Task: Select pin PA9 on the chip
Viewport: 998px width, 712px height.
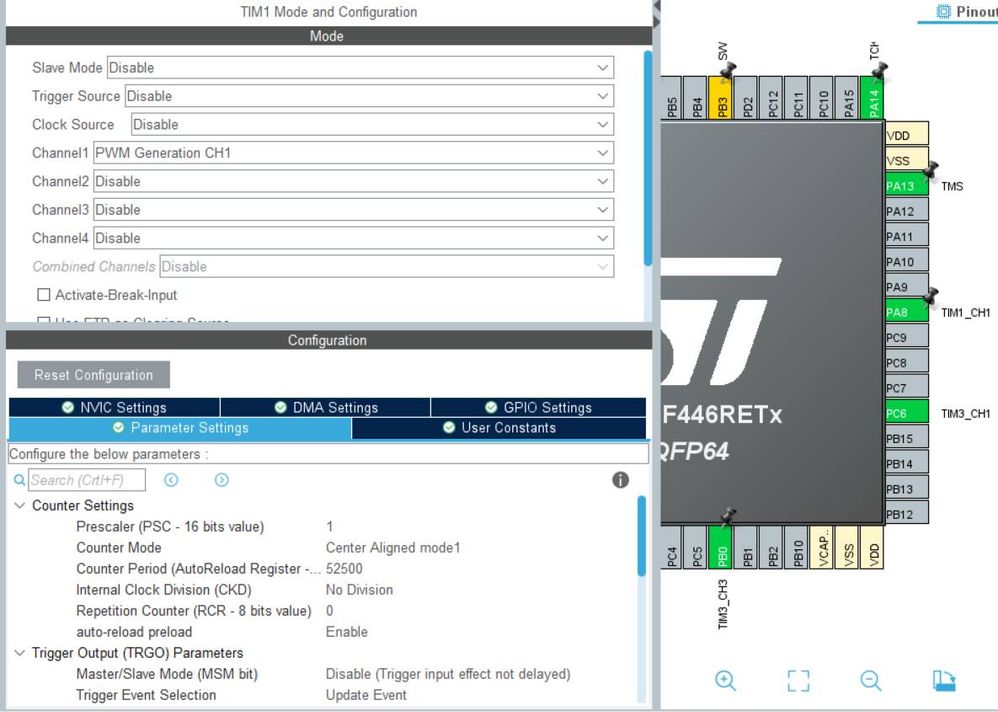Action: [906, 287]
